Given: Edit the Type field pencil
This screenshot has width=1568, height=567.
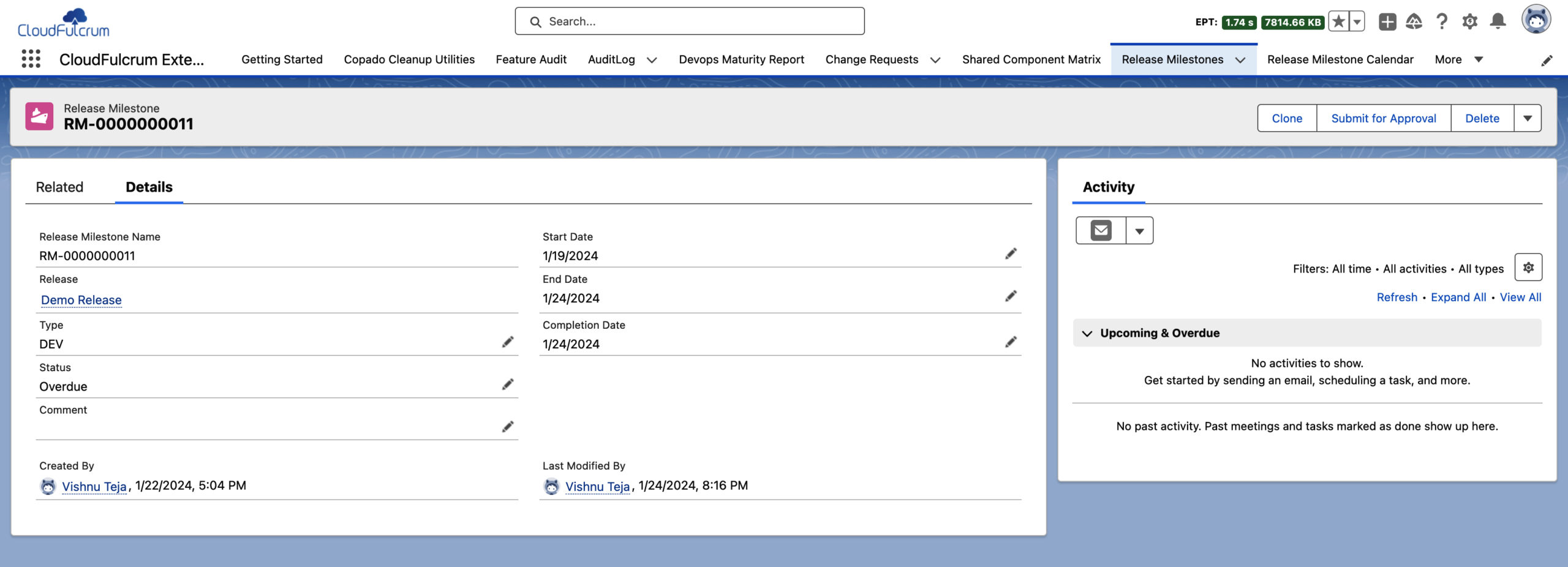Looking at the screenshot, I should 508,342.
